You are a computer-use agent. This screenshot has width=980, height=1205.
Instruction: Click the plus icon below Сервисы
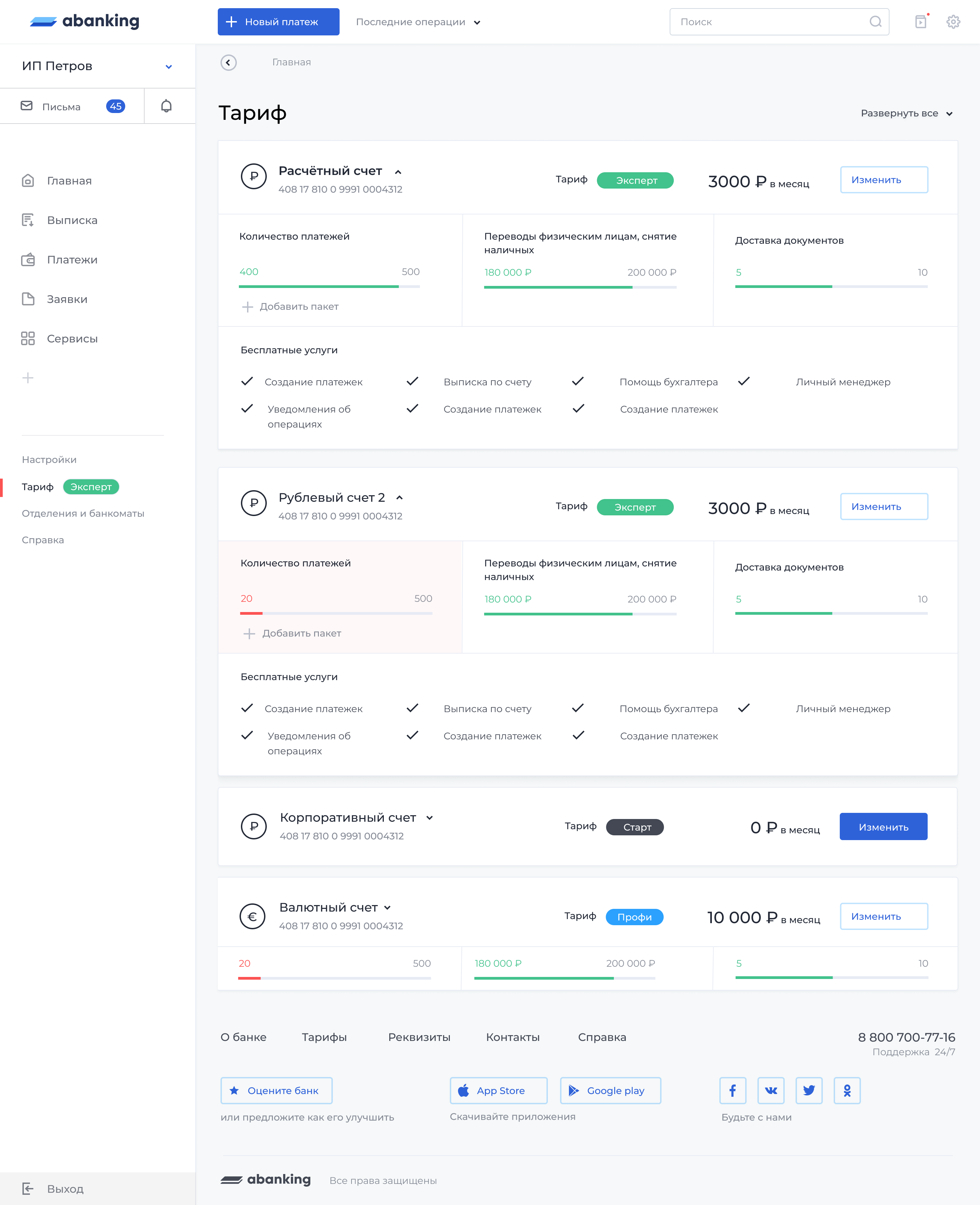28,378
